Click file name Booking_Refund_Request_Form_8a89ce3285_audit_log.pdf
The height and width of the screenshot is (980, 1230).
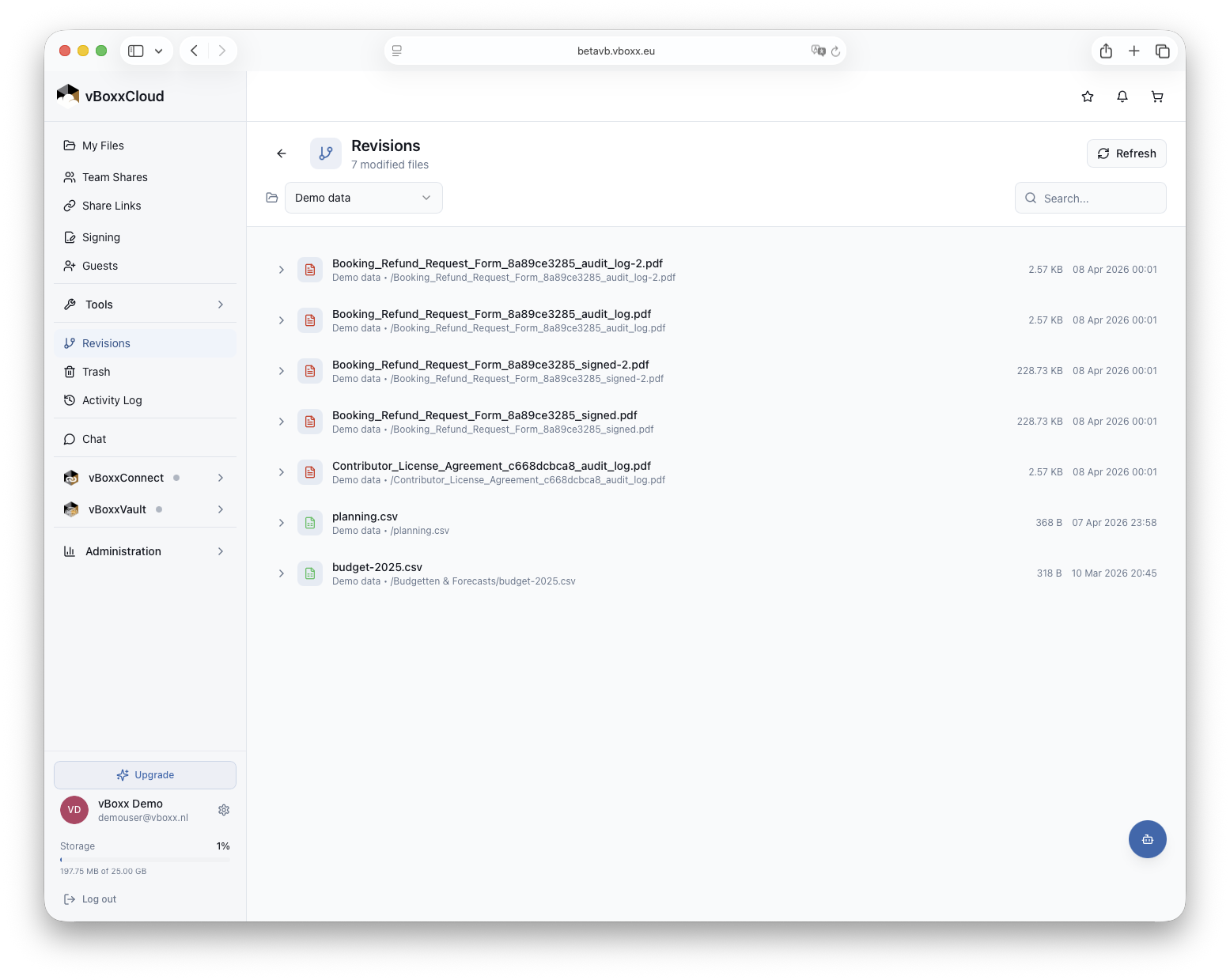[491, 314]
